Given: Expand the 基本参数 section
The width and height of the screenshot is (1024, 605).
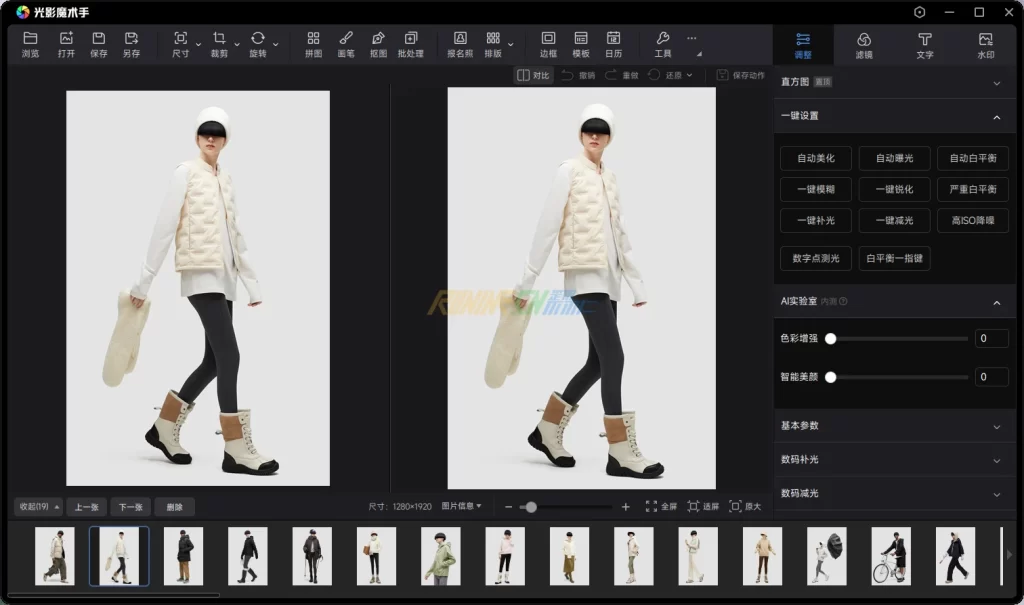Looking at the screenshot, I should [x=996, y=426].
